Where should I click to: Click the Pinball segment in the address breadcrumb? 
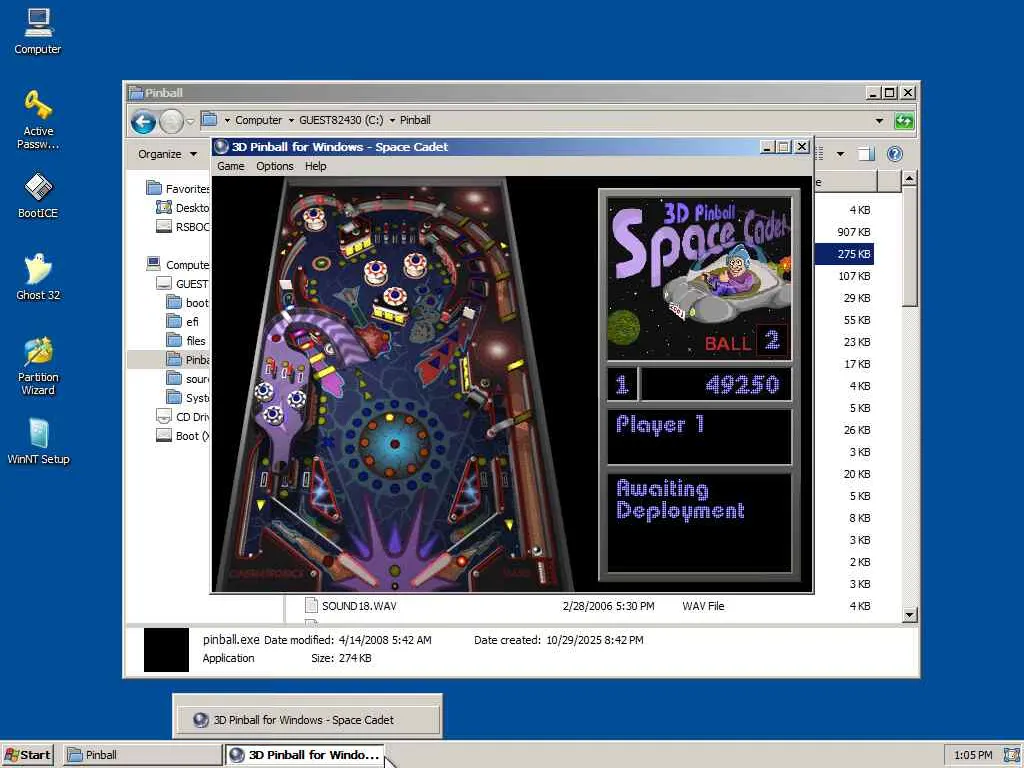click(x=415, y=120)
